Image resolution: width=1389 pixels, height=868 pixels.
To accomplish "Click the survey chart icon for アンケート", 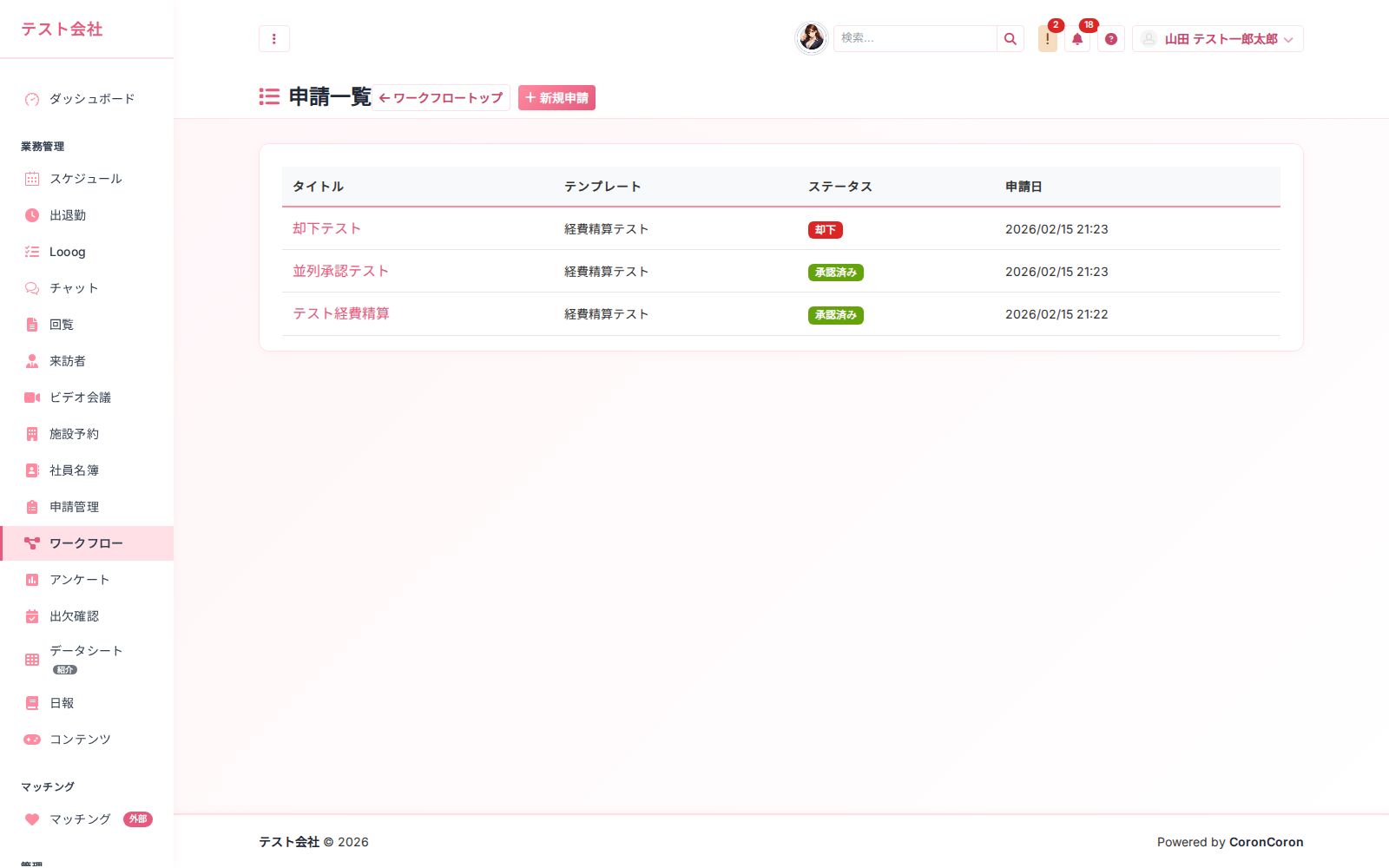I will [32, 580].
